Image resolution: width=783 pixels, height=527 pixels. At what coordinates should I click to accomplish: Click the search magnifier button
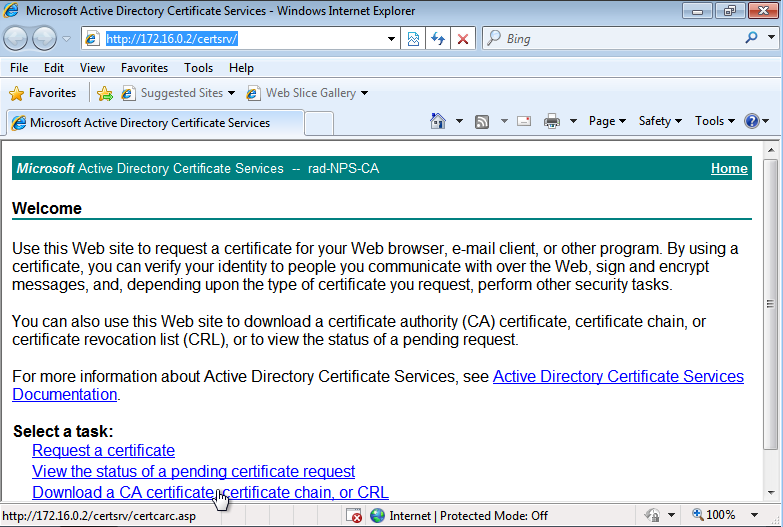pos(751,38)
